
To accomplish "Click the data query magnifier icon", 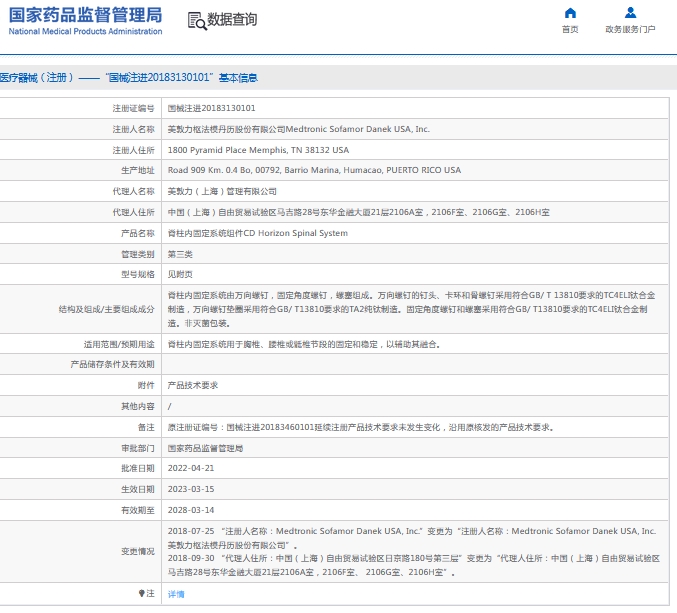I will [x=197, y=21].
